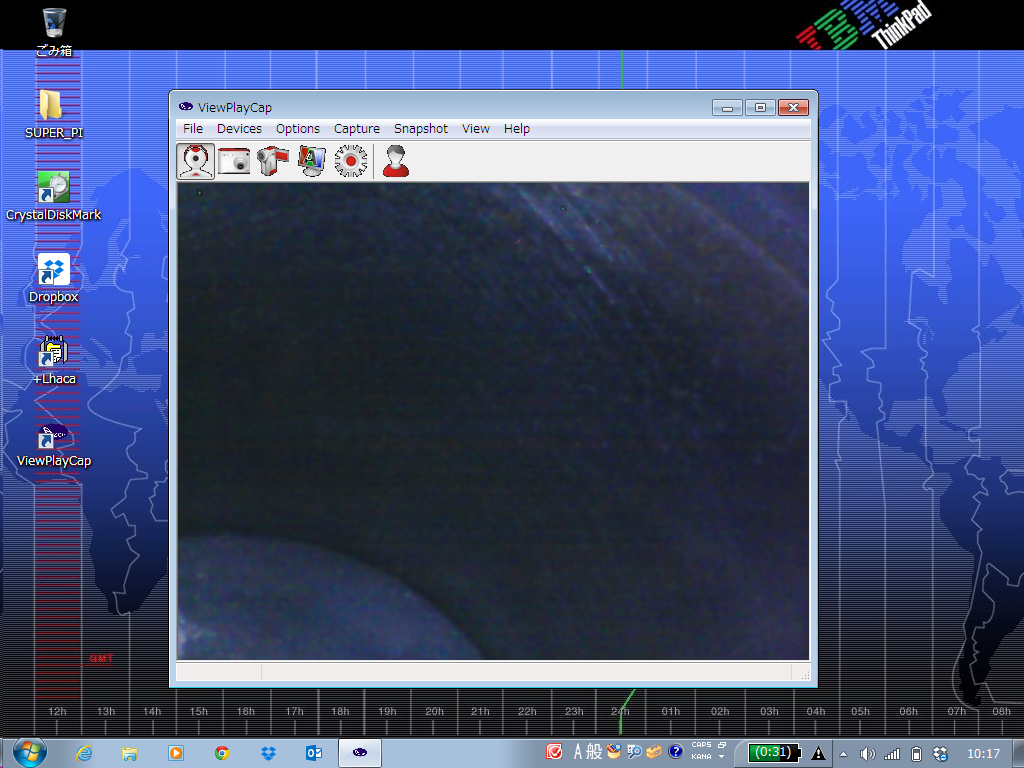Toggle the CAPS indicator on language bar
Viewport: 1024px width, 768px height.
701,744
